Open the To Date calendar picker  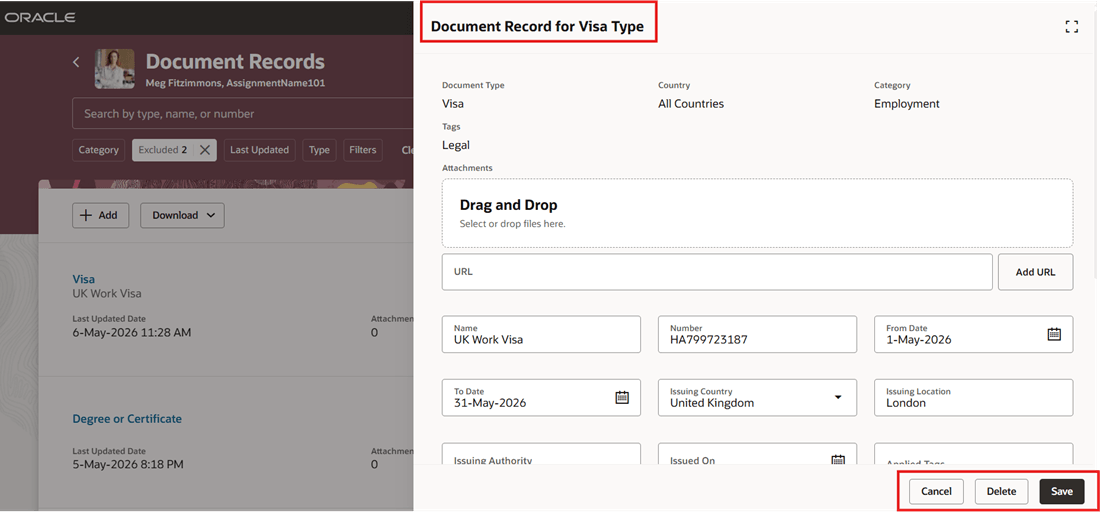click(x=622, y=397)
